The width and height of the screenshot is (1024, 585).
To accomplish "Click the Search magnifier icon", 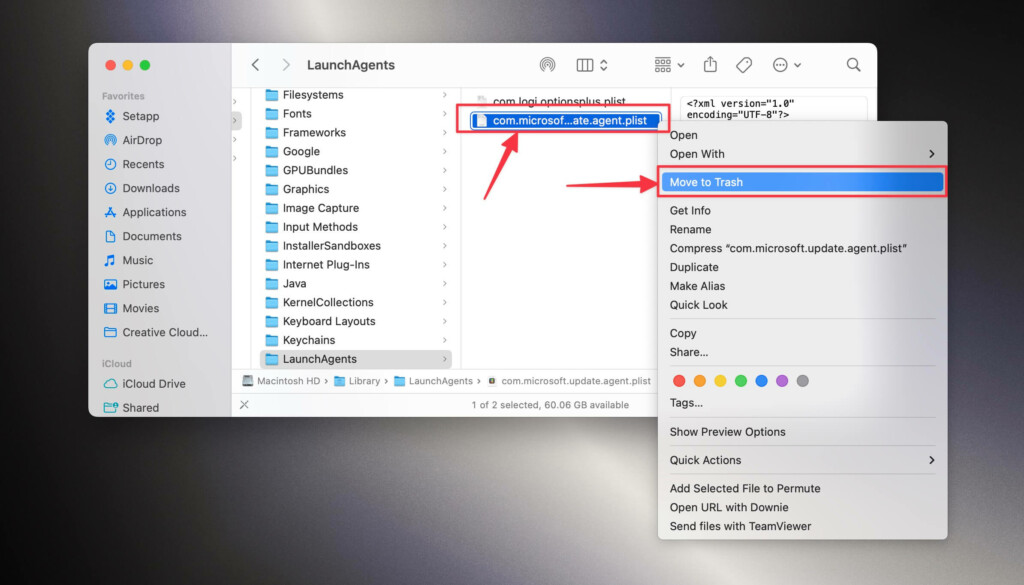I will pyautogui.click(x=853, y=65).
